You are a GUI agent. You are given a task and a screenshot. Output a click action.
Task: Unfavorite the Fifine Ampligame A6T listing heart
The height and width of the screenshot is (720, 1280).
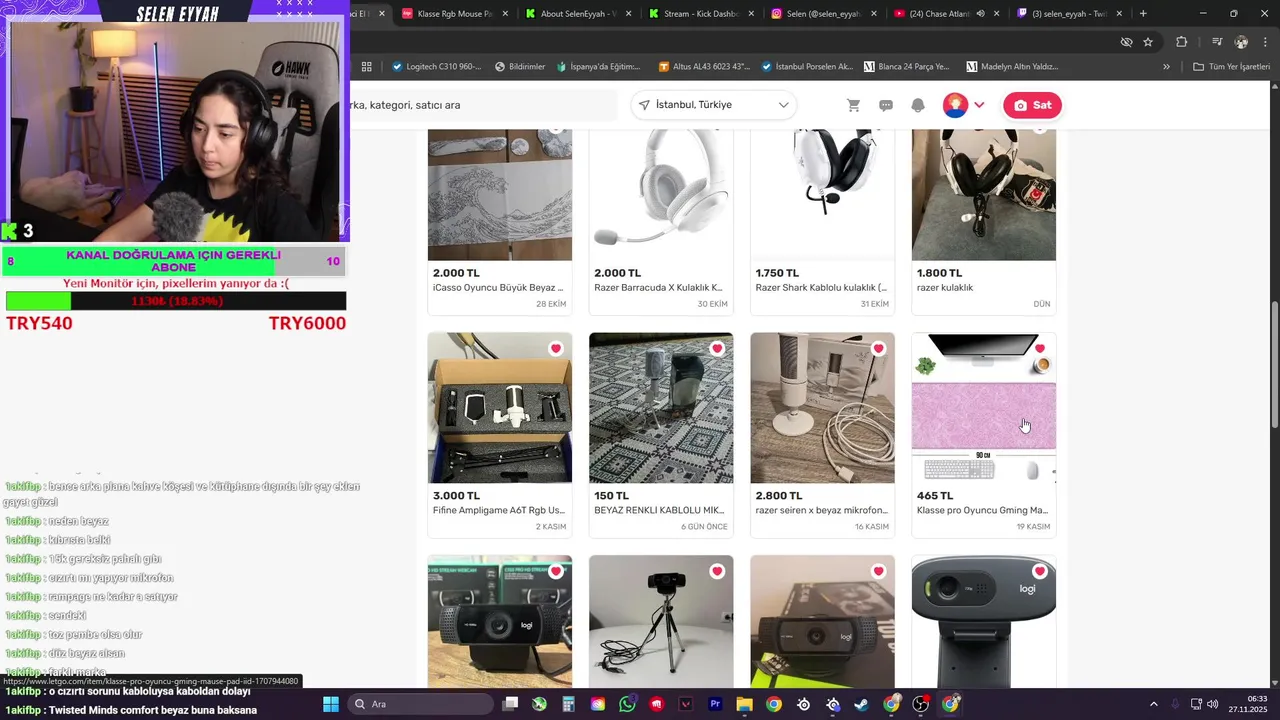click(x=555, y=349)
